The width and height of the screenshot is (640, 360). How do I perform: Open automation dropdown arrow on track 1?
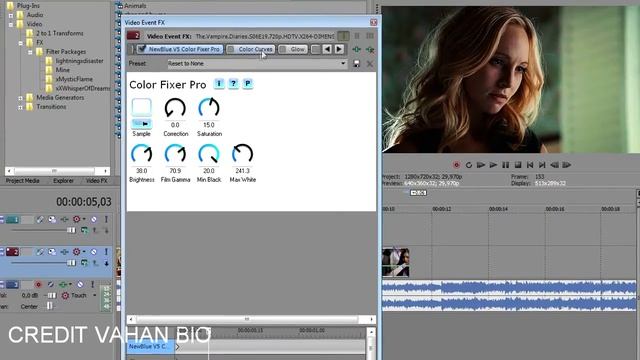[84, 220]
